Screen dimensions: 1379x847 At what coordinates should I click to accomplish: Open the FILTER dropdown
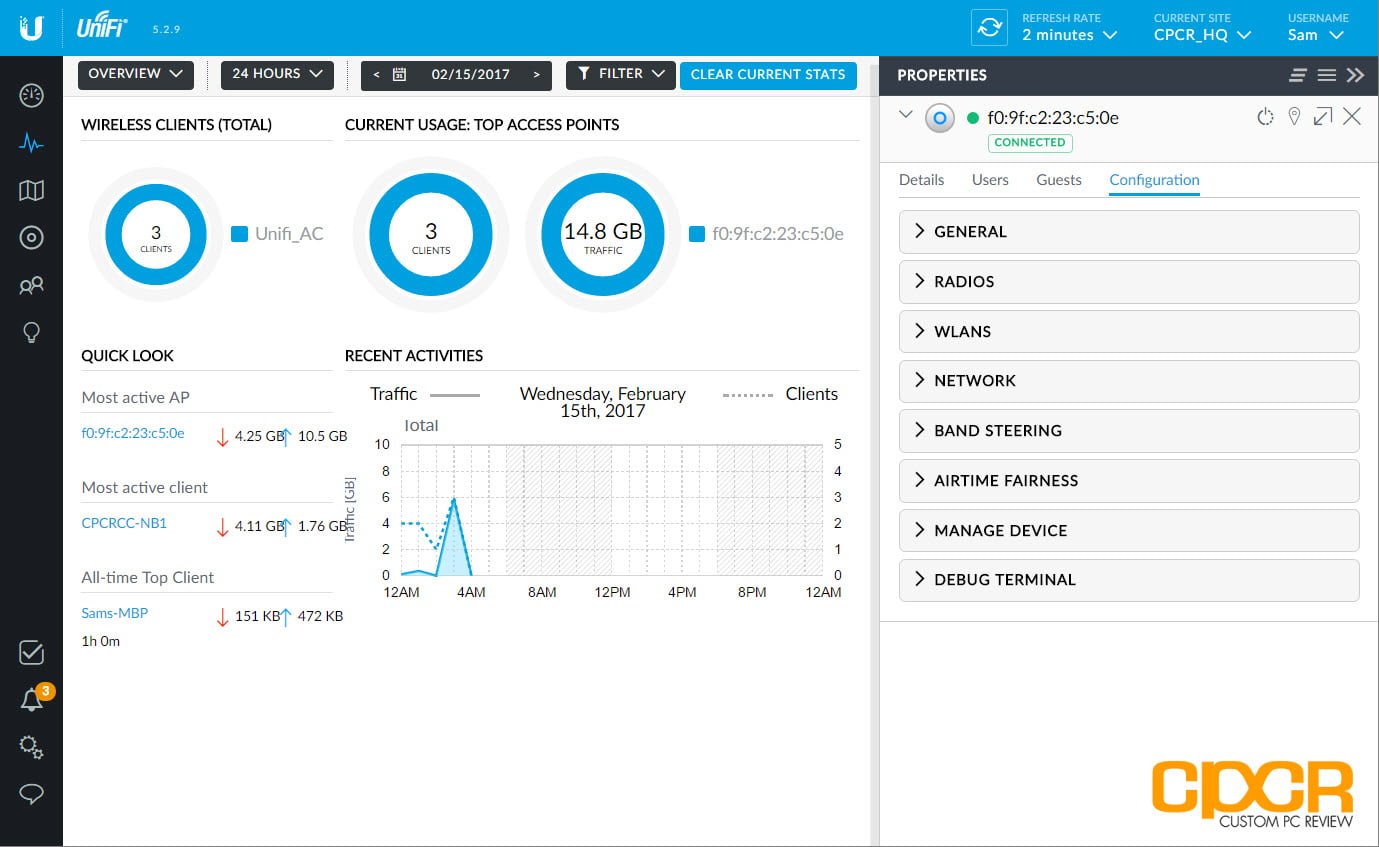[620, 74]
